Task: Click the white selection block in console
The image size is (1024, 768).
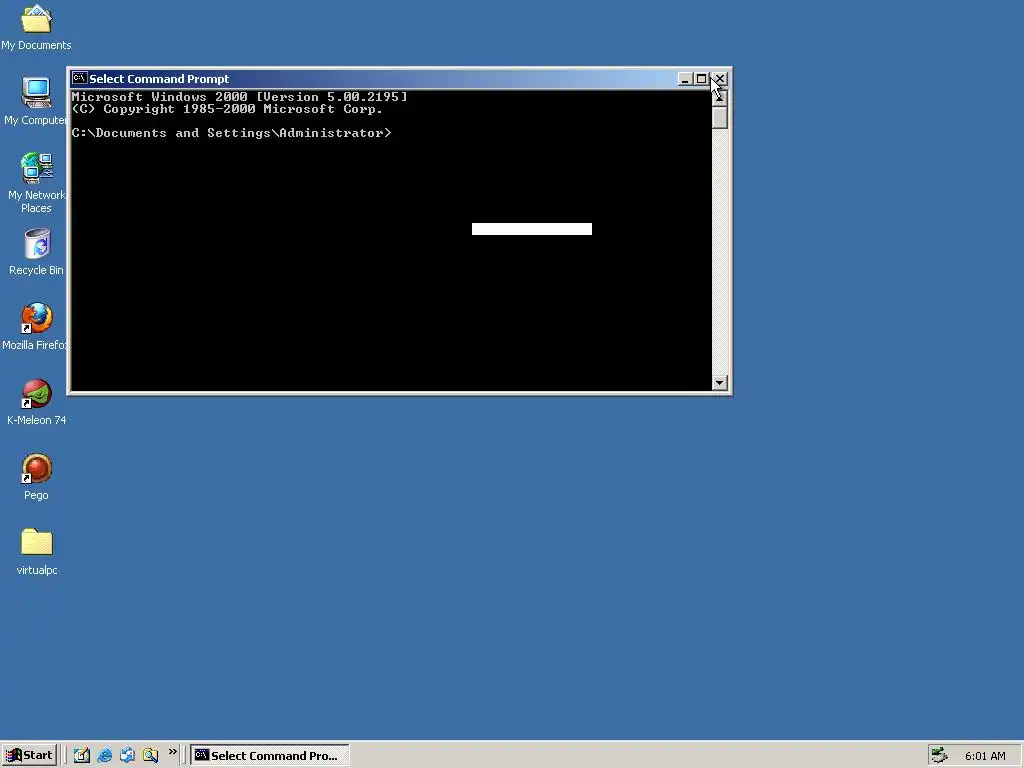Action: click(532, 229)
